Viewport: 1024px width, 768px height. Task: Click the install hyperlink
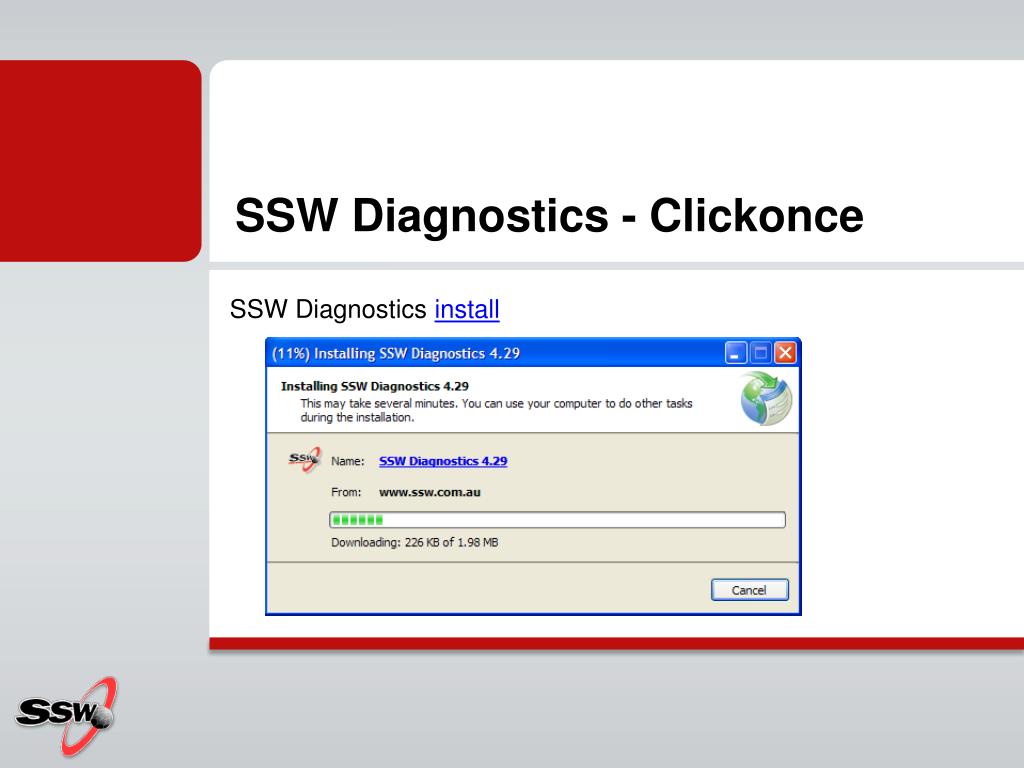[467, 309]
